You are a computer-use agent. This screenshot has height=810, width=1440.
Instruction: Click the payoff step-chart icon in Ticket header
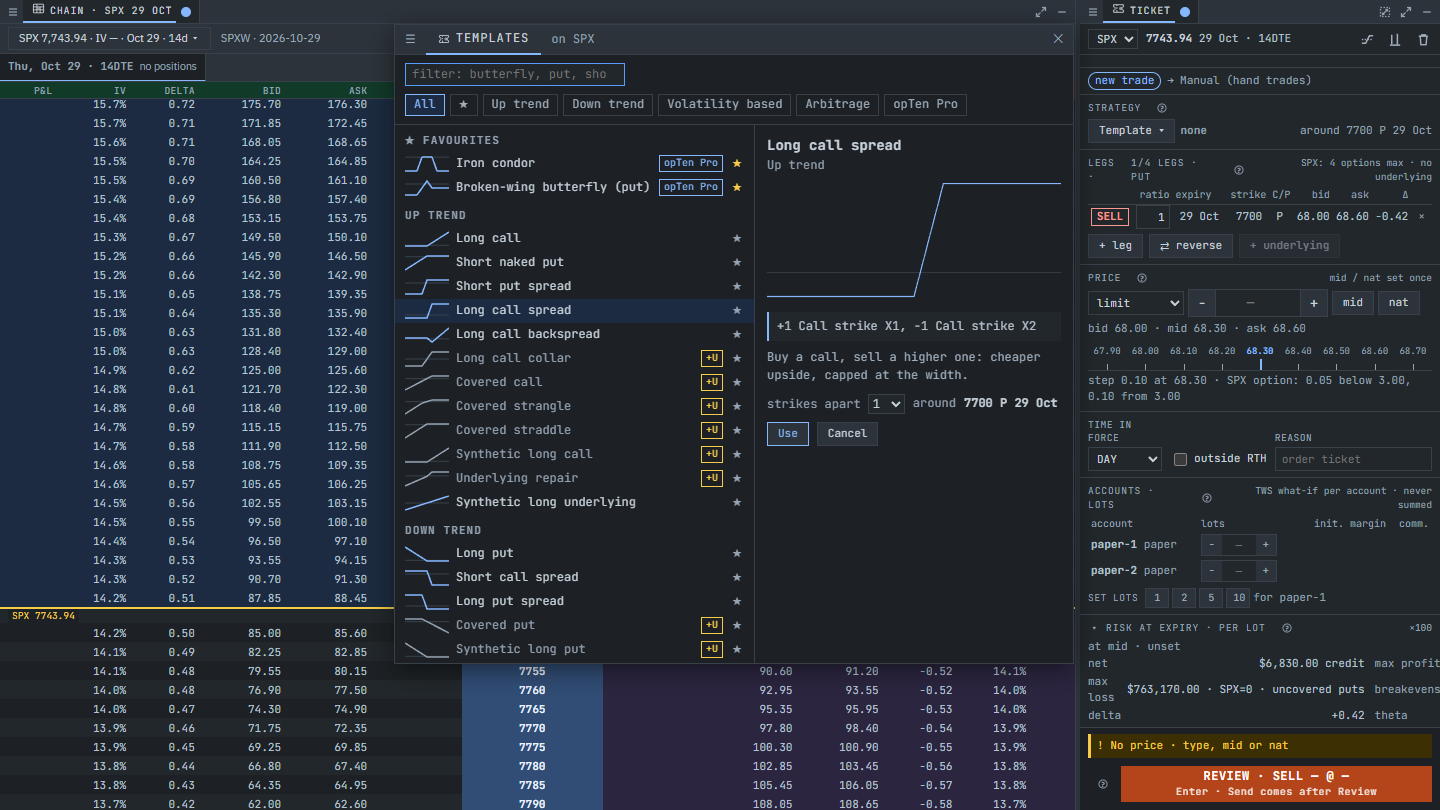pyautogui.click(x=1367, y=39)
